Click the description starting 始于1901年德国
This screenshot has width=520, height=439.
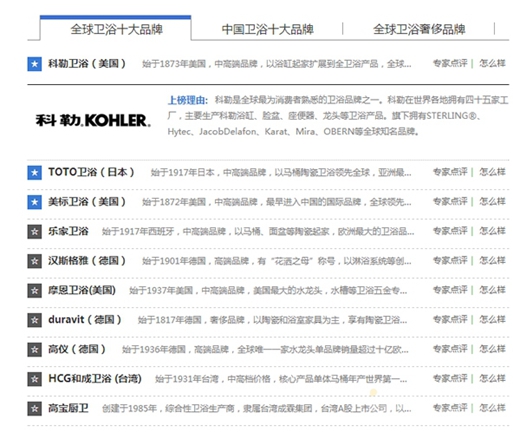(x=277, y=261)
